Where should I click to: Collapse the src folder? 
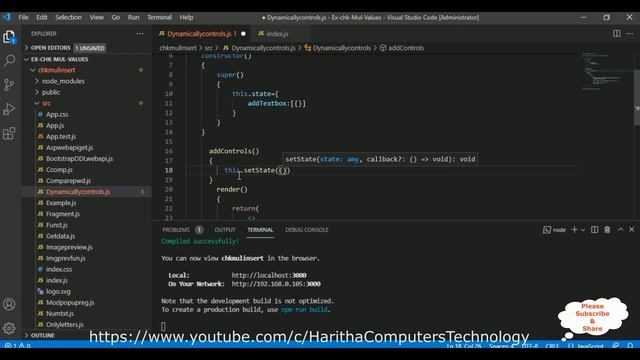(x=87, y=103)
